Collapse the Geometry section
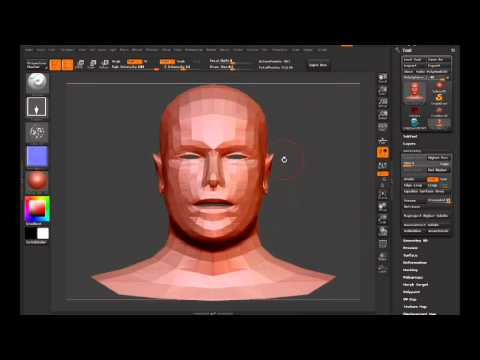 [x=412, y=151]
